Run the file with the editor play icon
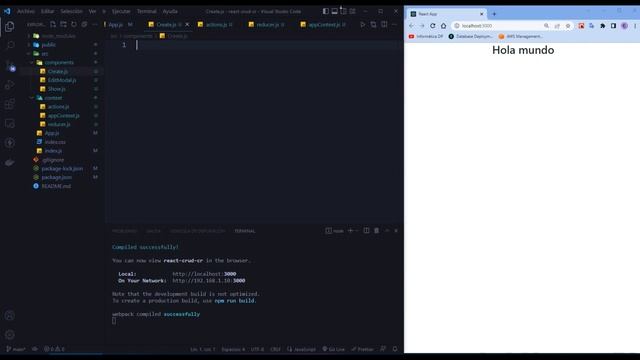This screenshot has width=640, height=360. (x=362, y=24)
